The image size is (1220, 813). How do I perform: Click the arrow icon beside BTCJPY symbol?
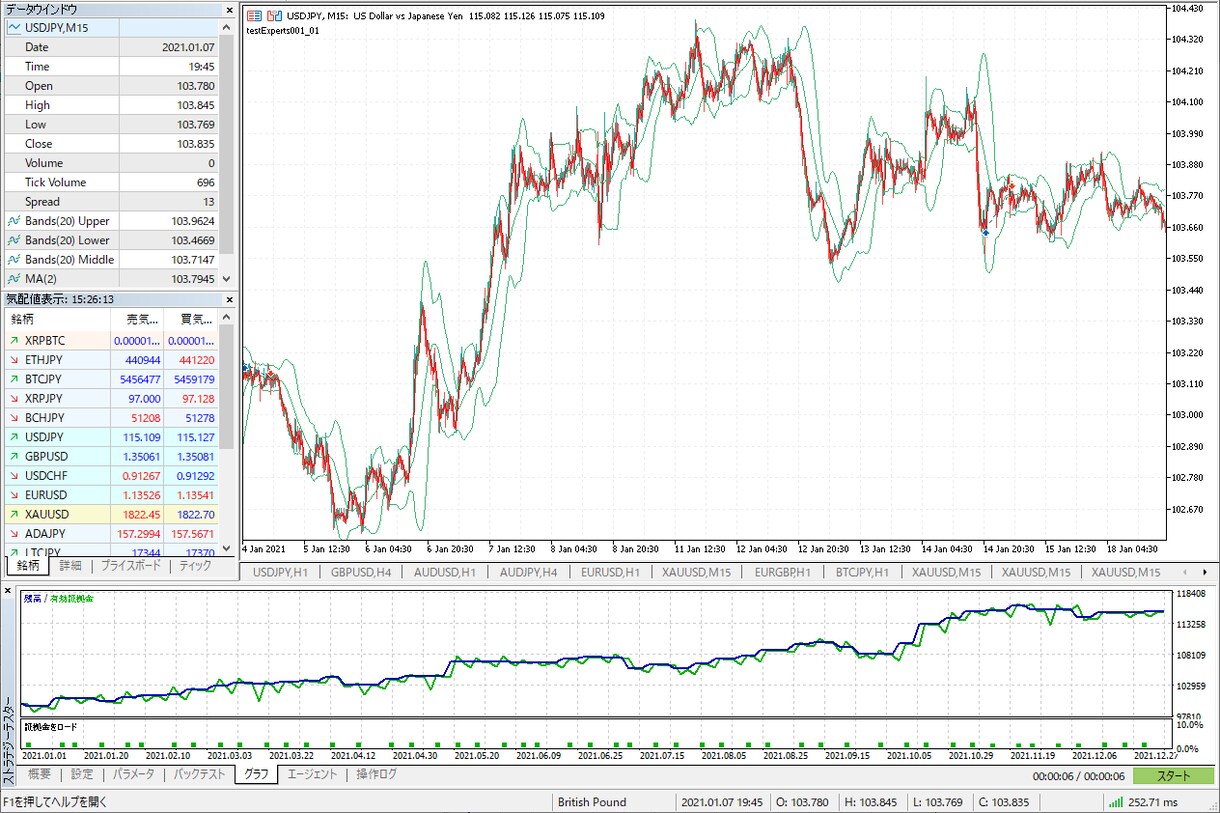[14, 379]
